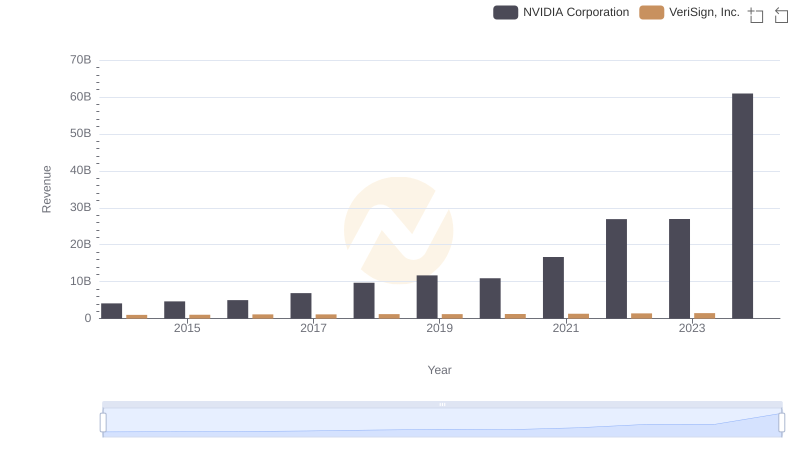
Task: Click the 70B y-axis label
Action: [x=81, y=60]
